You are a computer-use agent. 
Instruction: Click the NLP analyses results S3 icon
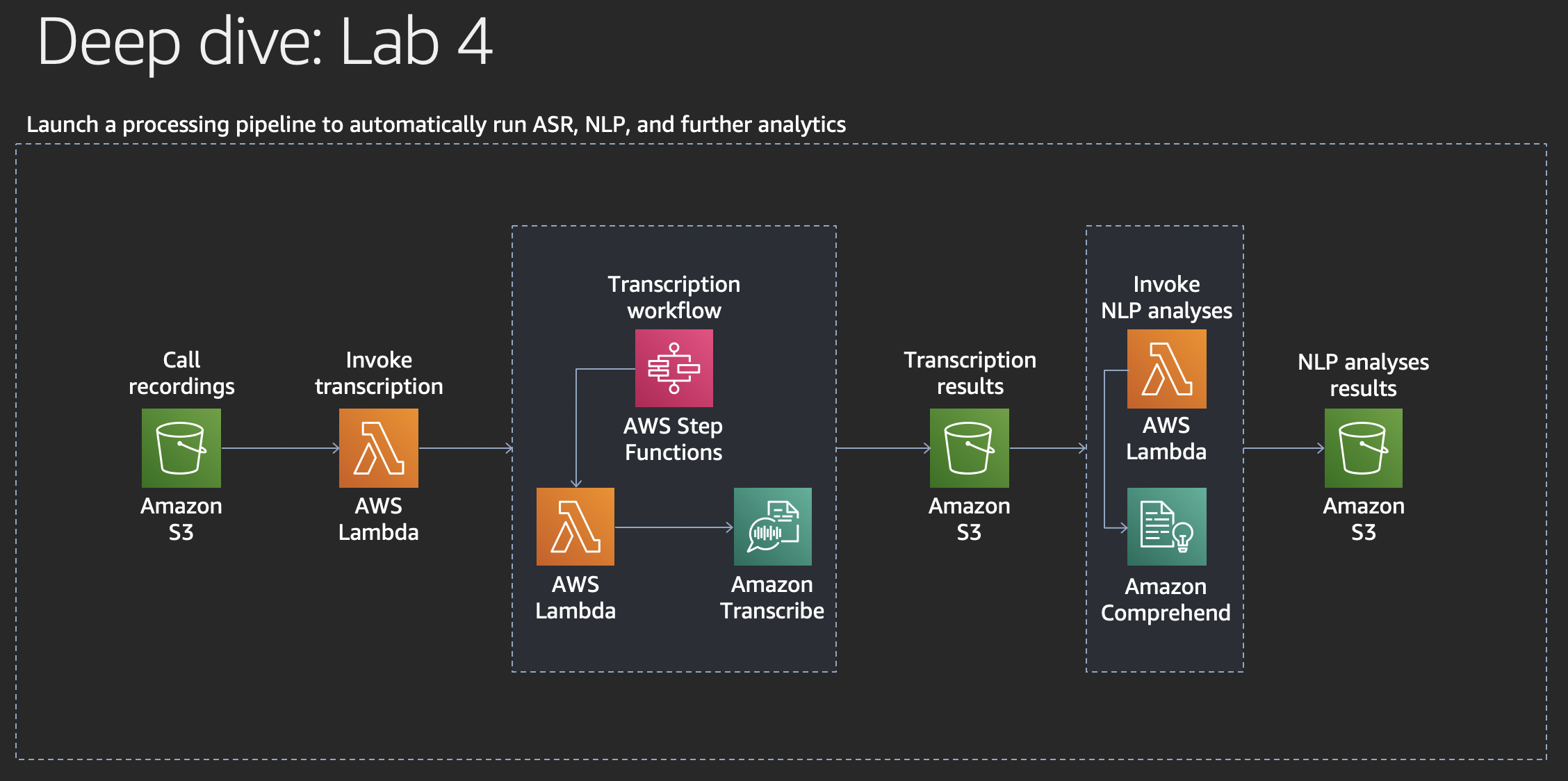(x=1364, y=448)
